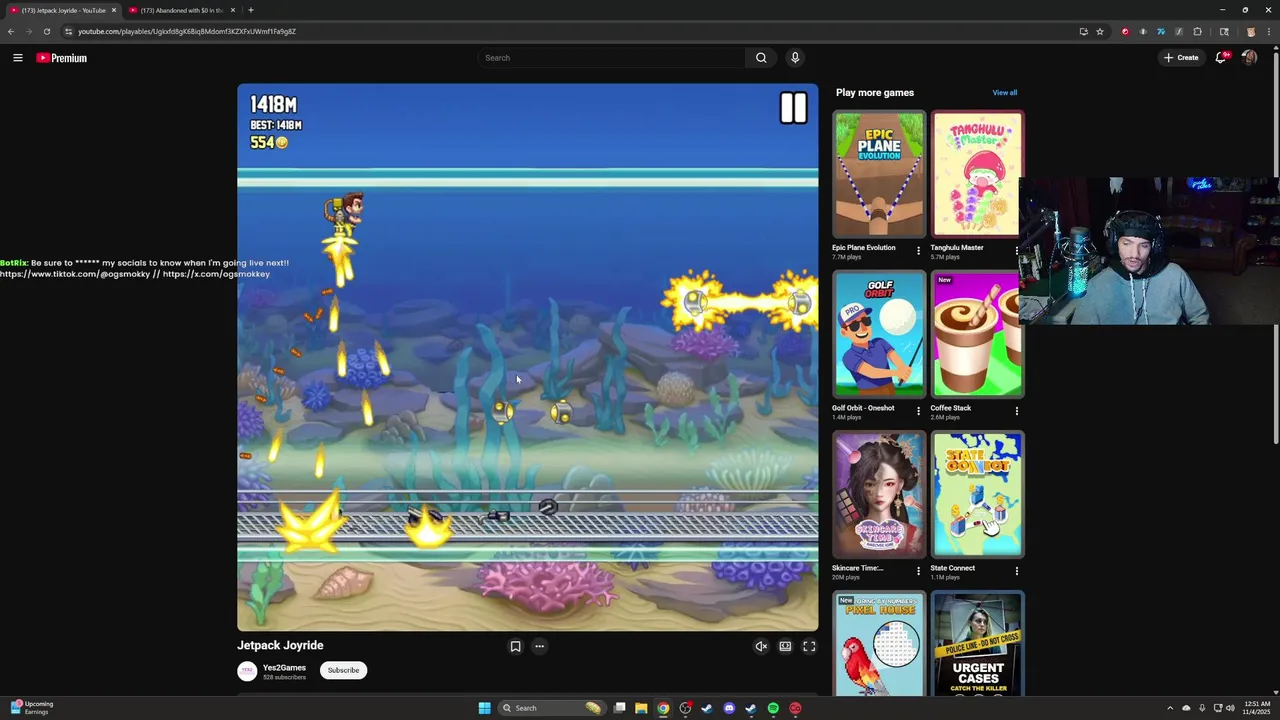Click View all games link
Image resolution: width=1280 pixels, height=720 pixels.
(1004, 93)
